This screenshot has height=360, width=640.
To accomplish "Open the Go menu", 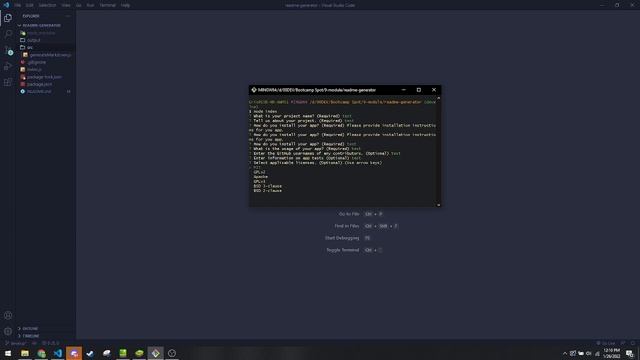I will (x=78, y=5).
